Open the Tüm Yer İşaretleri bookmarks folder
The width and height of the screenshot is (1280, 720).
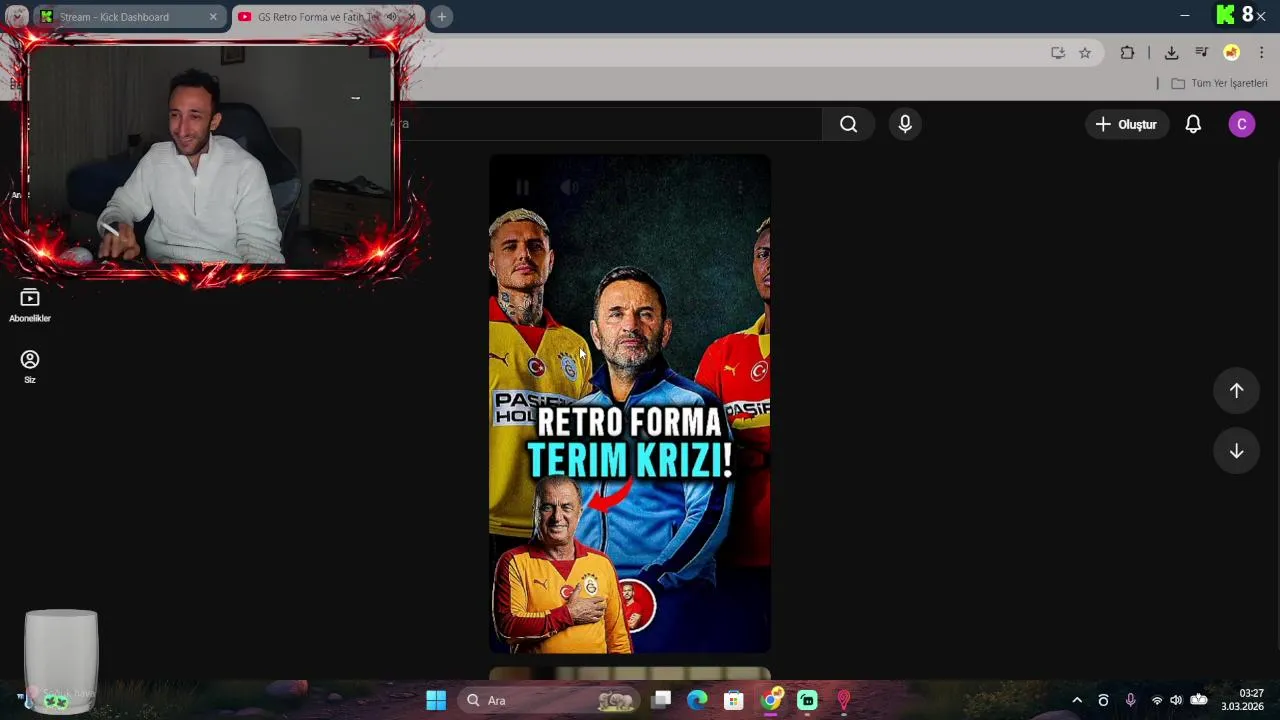(1219, 83)
